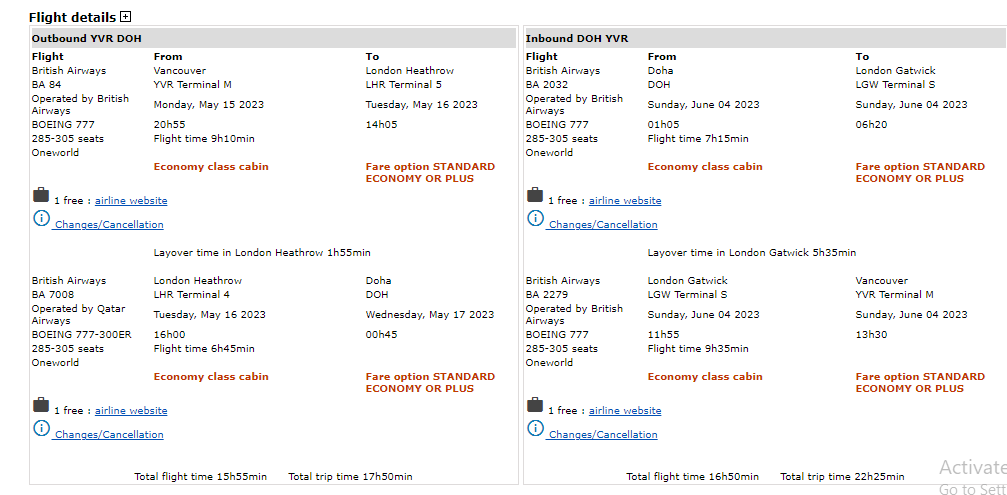Click the Flight details heading text

(72, 17)
